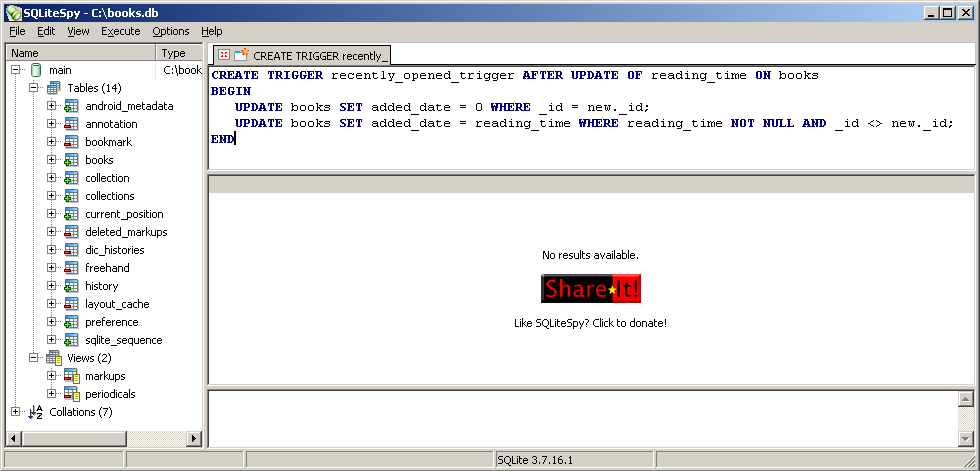Screen dimensions: 980x471
Task: Click the bookmark table icon
Action: coord(71,142)
